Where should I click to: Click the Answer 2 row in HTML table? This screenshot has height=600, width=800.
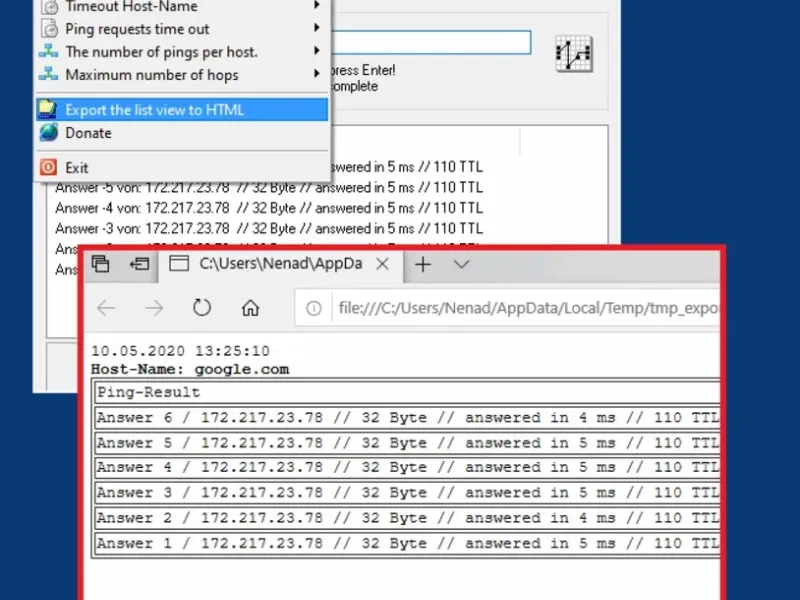pos(407,518)
